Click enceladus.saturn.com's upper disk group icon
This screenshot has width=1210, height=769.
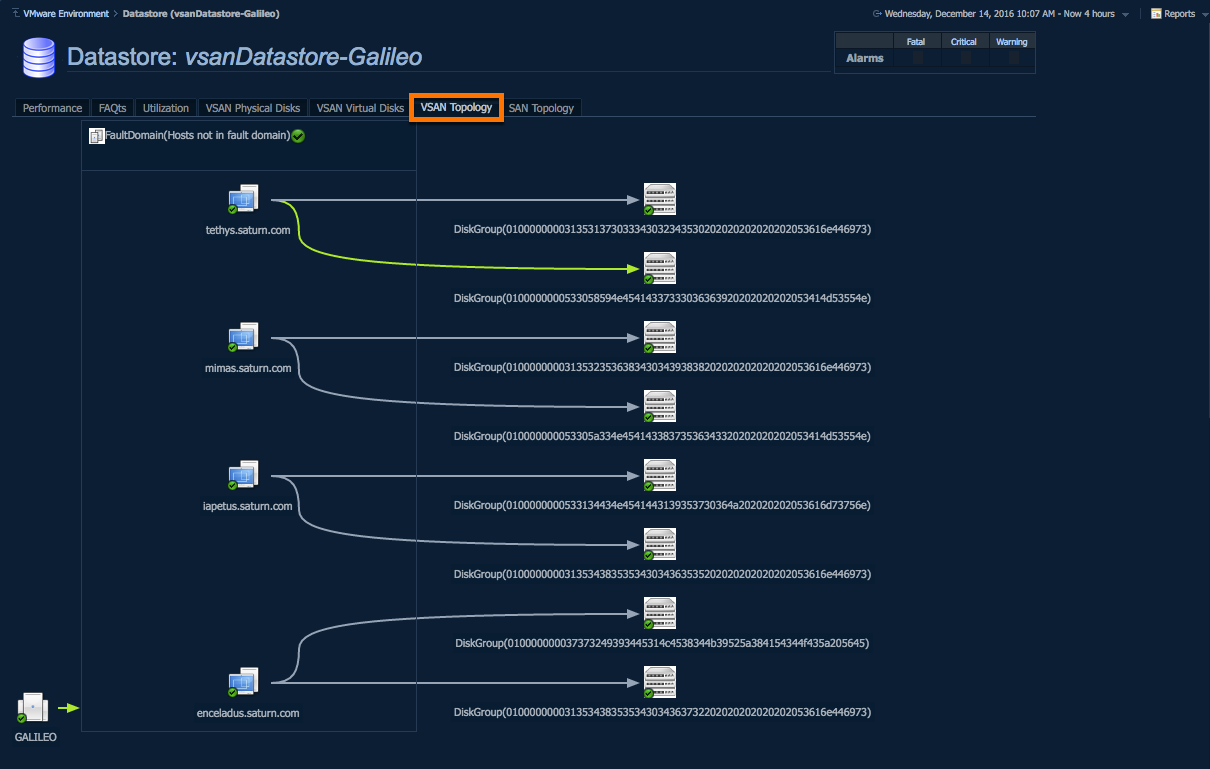659,614
